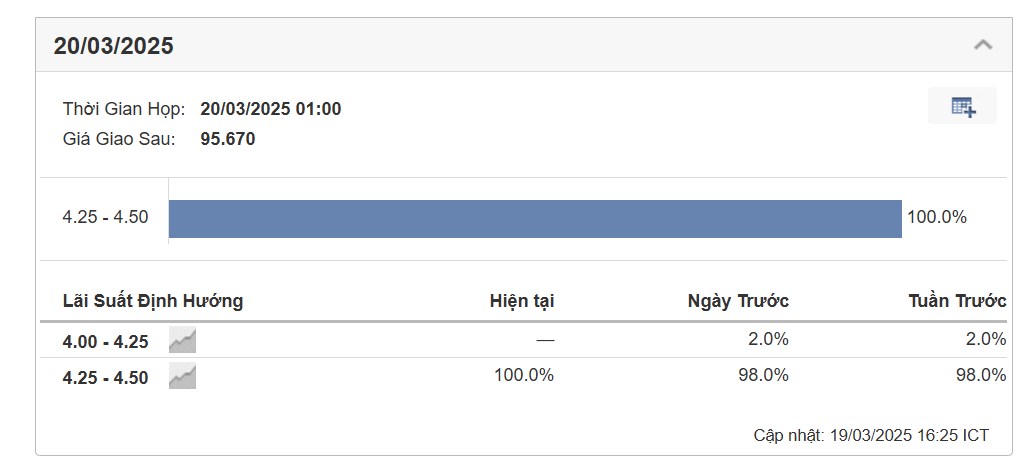The image size is (1027, 469).
Task: Select the 4.25 - 4.50 table row label
Action: coord(105,378)
